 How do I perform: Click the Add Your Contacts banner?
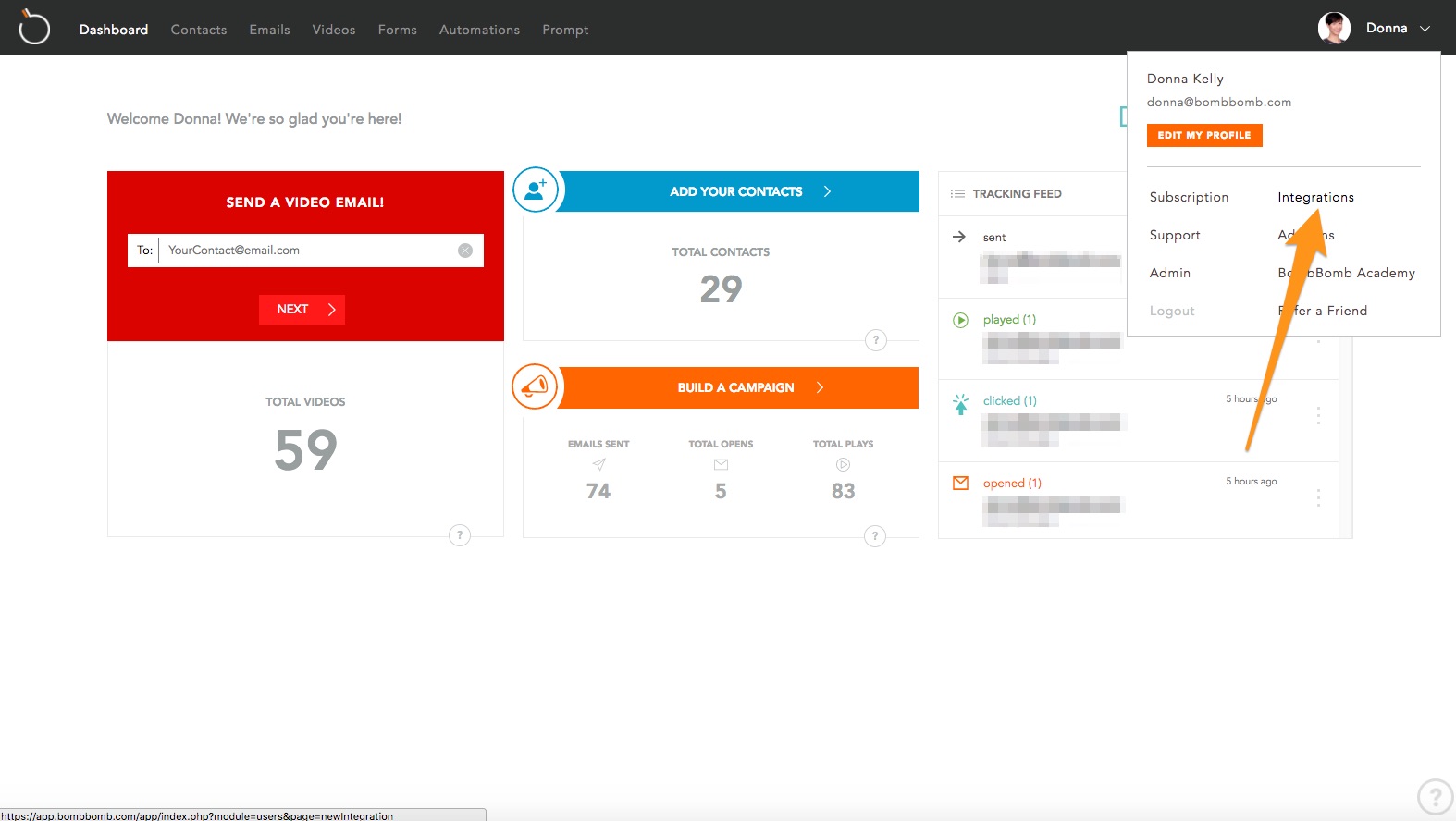737,191
